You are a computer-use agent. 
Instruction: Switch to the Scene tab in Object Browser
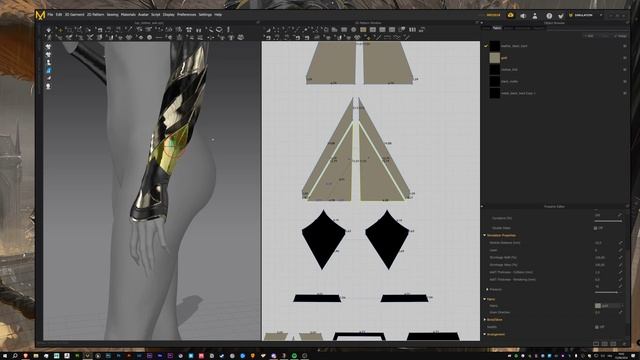(486, 28)
